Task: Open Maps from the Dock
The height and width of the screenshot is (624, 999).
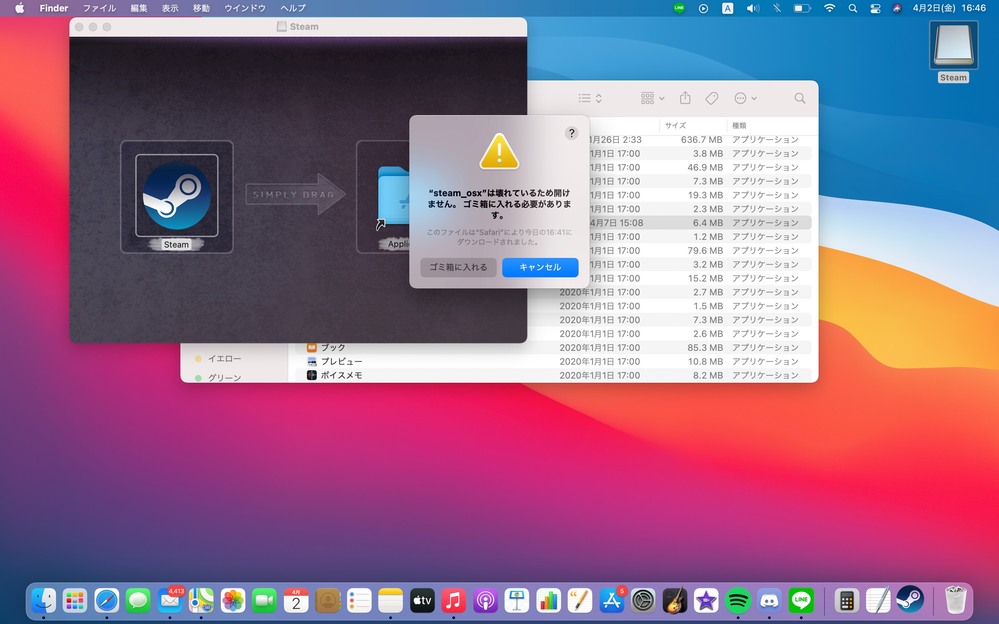Action: tap(201, 600)
